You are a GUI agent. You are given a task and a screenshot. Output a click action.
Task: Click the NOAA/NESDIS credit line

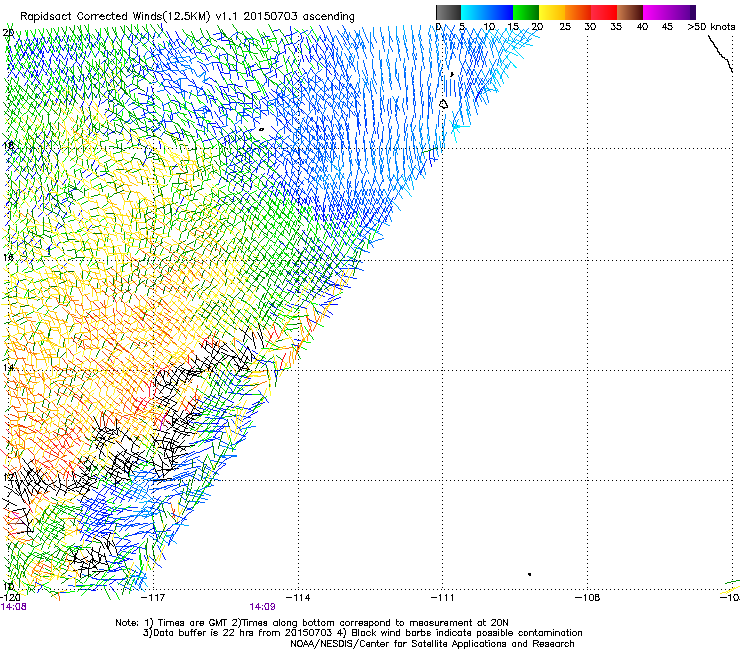(x=432, y=644)
